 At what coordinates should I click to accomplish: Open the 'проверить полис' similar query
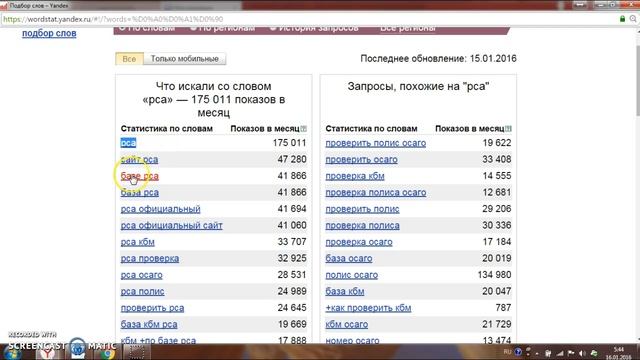coord(362,209)
